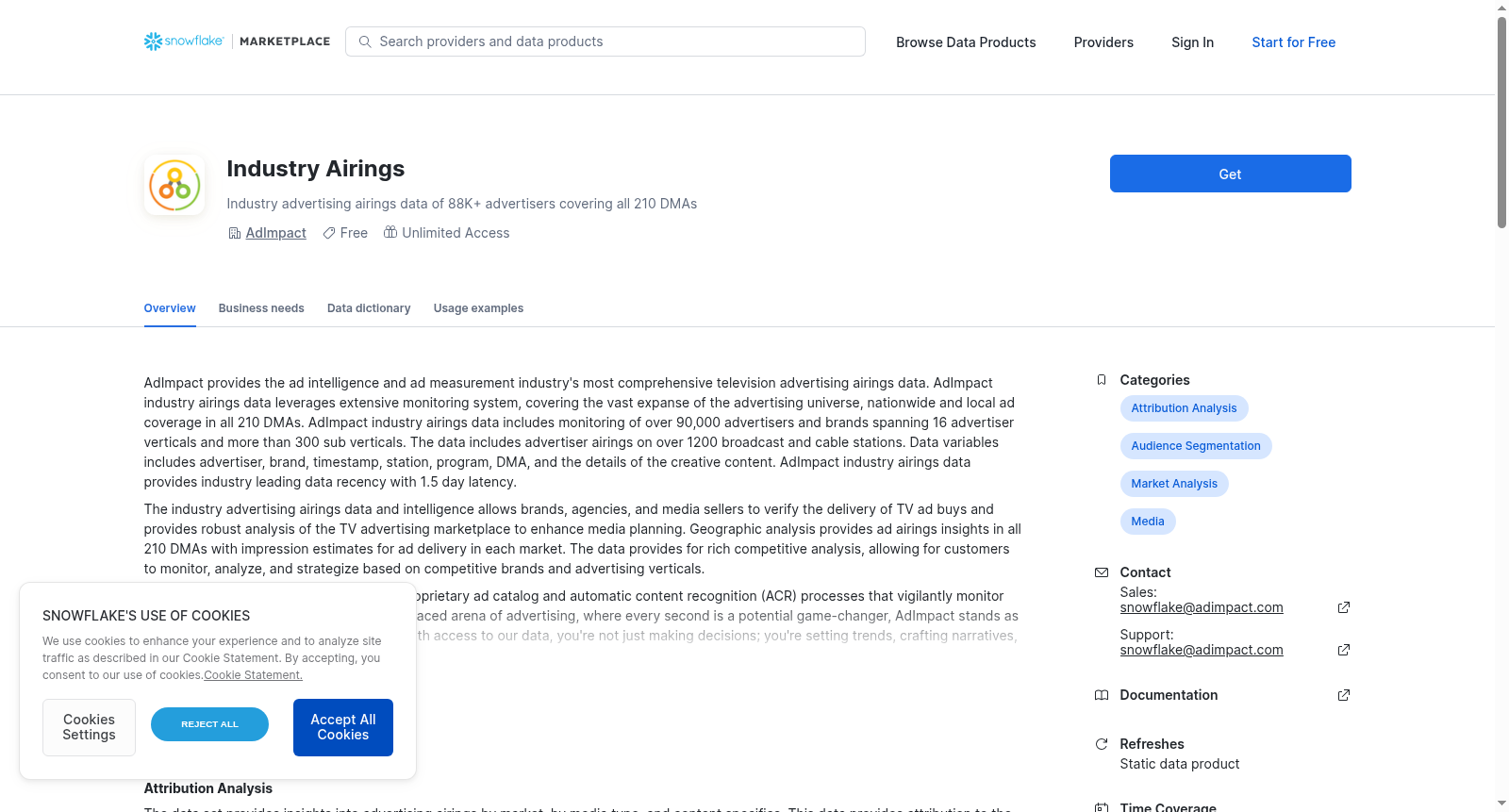Click the Snowflake Marketplace logo

click(x=237, y=41)
